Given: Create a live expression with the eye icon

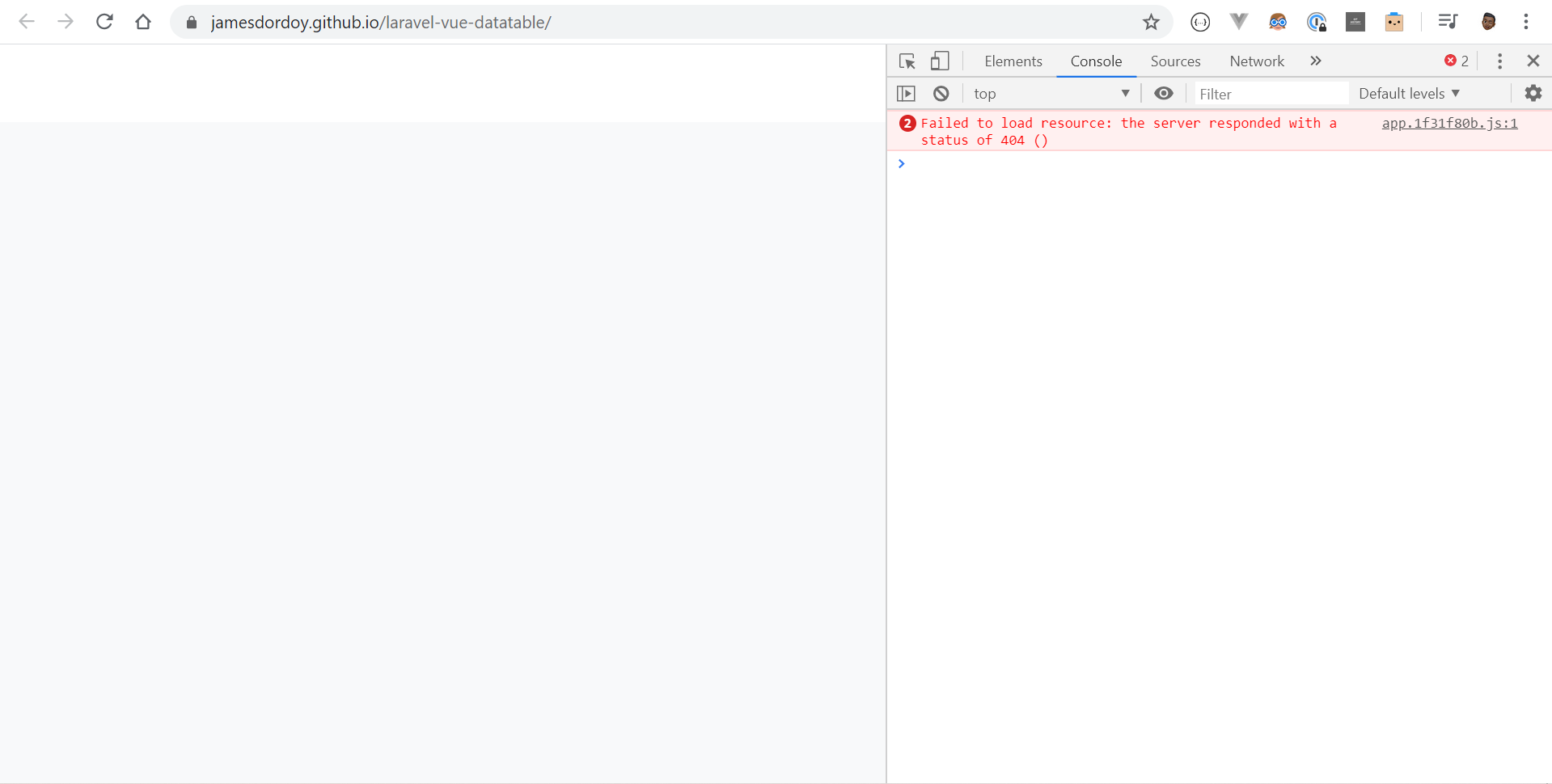Looking at the screenshot, I should [x=1163, y=93].
